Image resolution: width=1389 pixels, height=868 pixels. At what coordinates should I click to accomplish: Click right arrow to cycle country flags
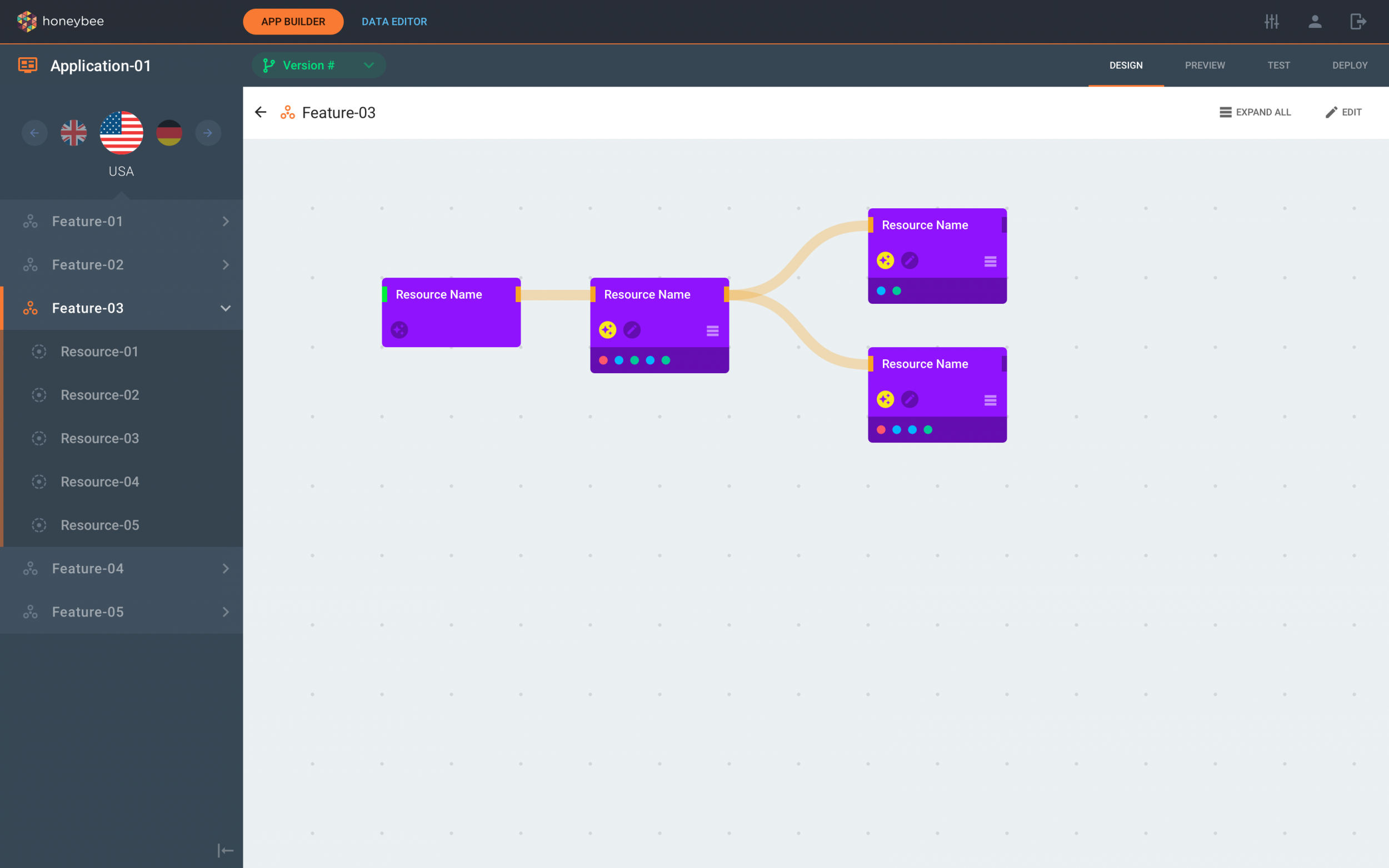click(x=208, y=133)
